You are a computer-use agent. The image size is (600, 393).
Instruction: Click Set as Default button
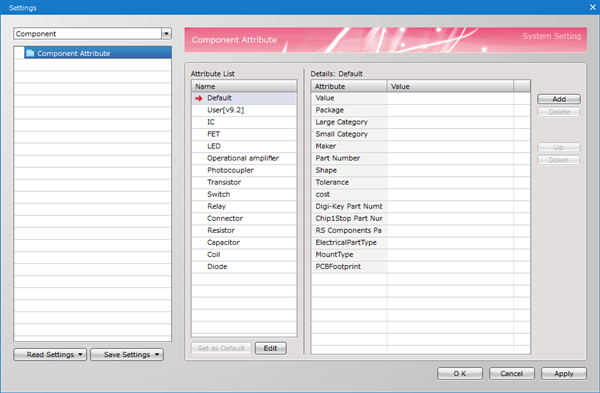pyautogui.click(x=221, y=348)
